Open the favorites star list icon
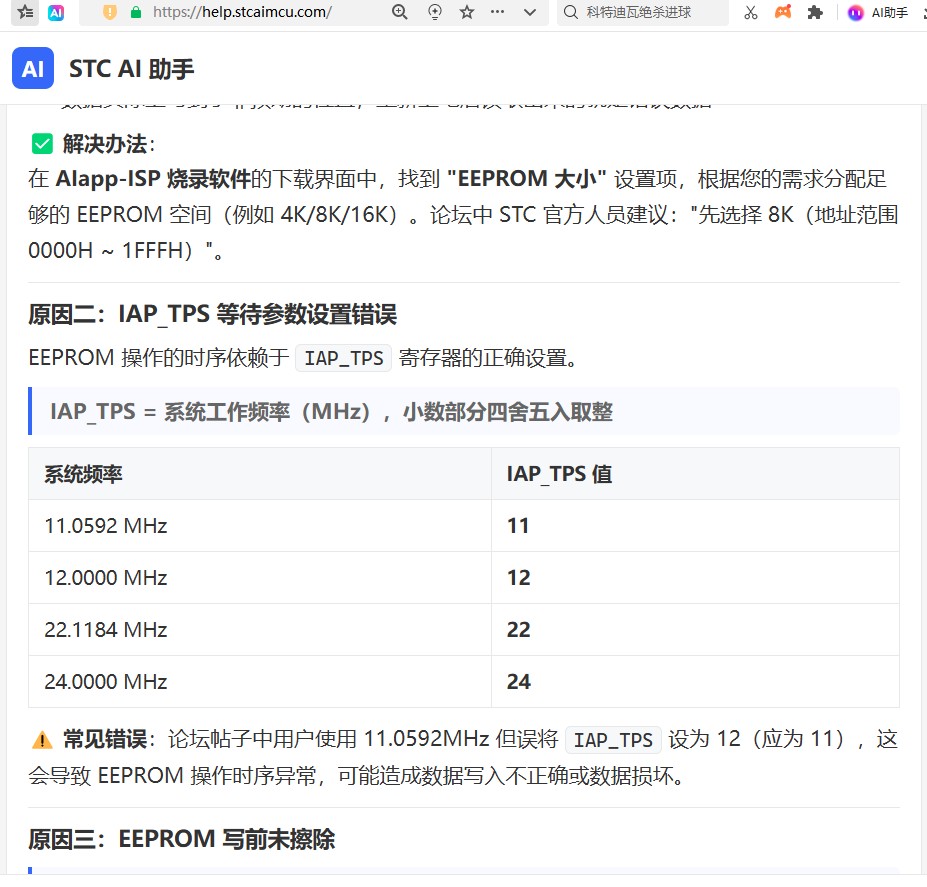This screenshot has width=927, height=887. pyautogui.click(x=25, y=12)
